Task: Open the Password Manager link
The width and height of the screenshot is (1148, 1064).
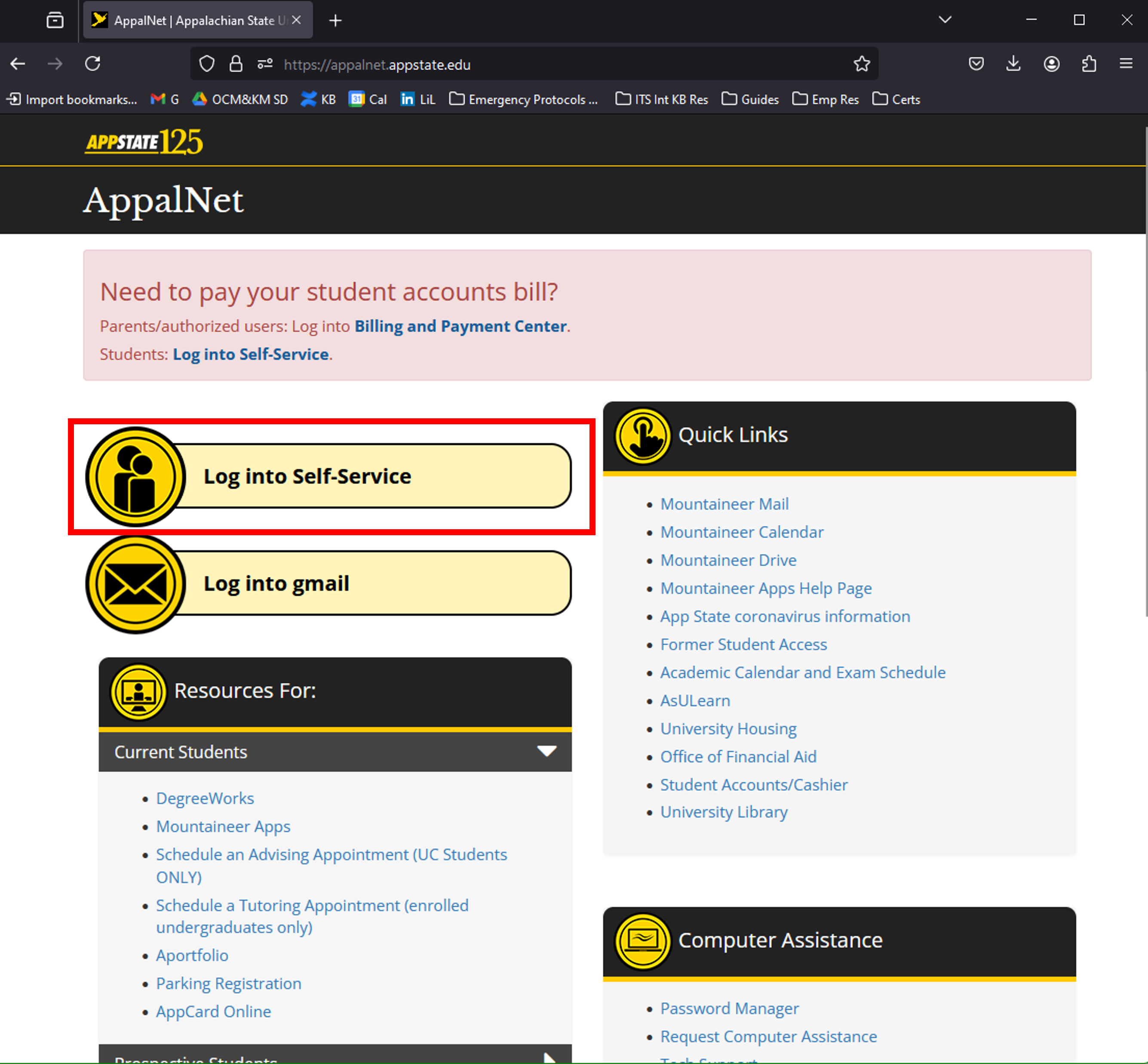Action: tap(730, 1009)
